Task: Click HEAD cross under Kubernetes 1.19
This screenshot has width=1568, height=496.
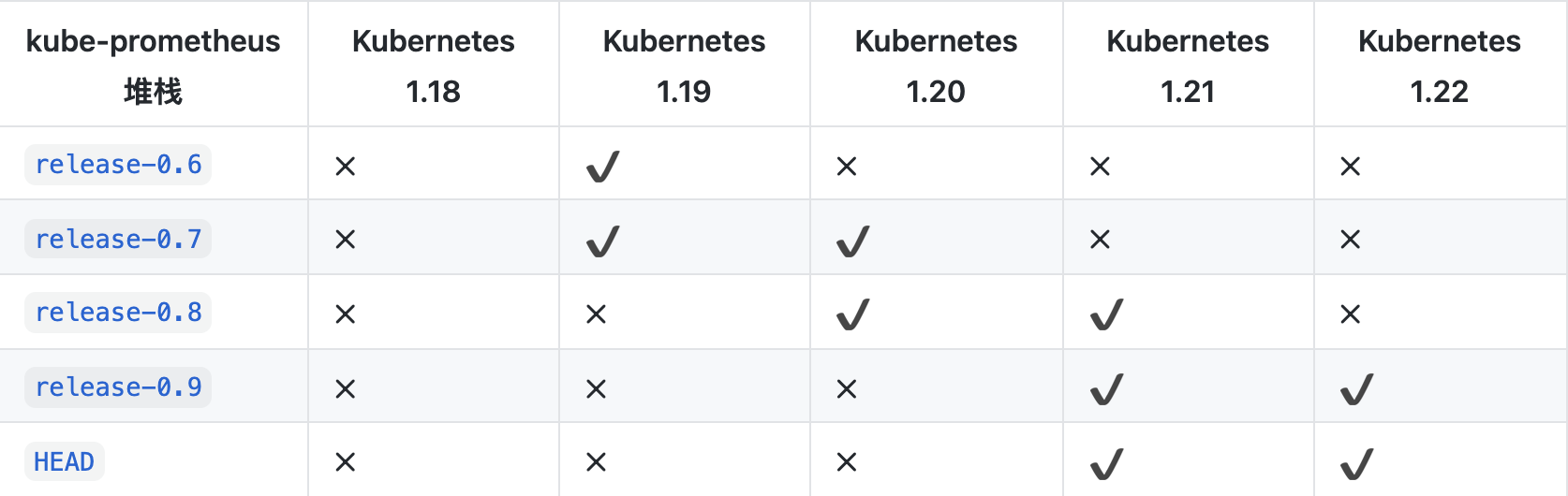Action: tap(596, 462)
